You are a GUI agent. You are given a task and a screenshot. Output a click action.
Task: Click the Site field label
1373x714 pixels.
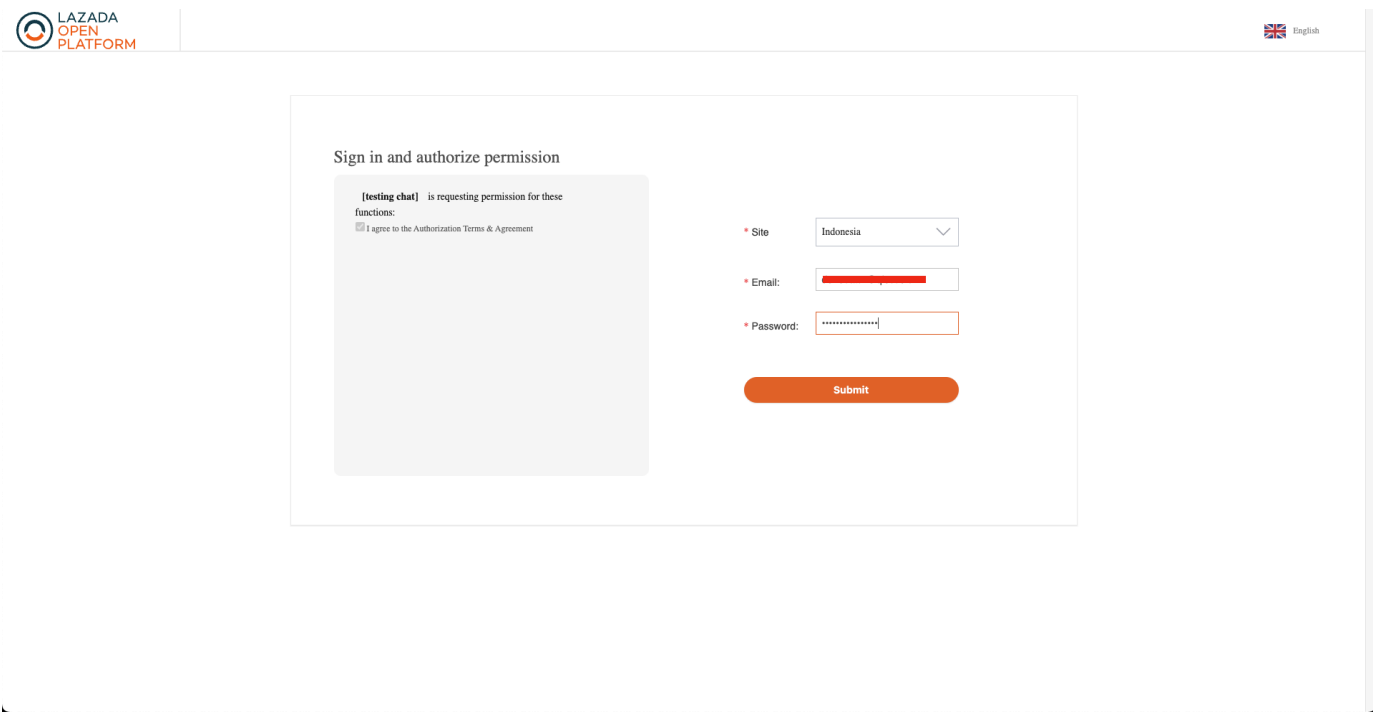[x=760, y=233]
